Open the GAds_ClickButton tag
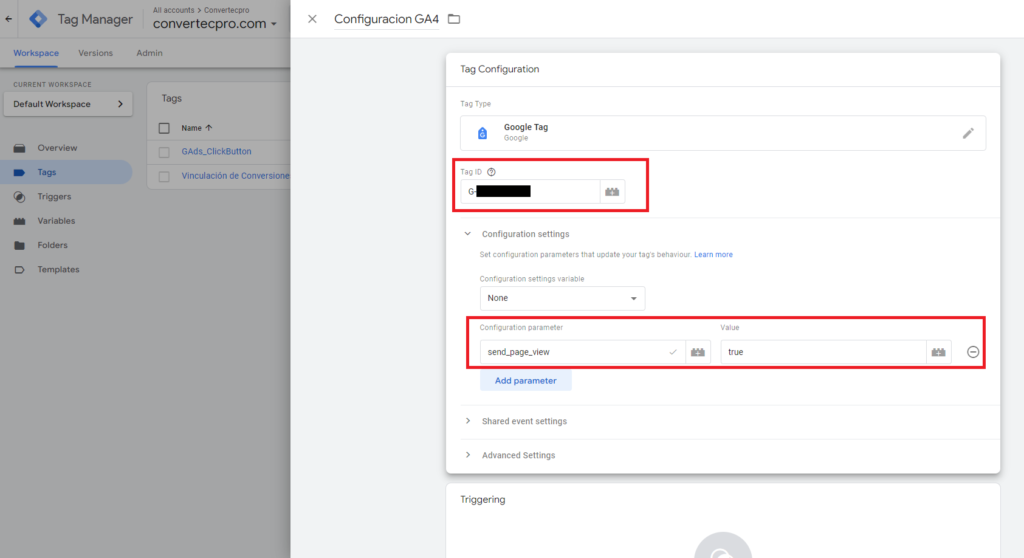The height and width of the screenshot is (558, 1024). click(216, 152)
